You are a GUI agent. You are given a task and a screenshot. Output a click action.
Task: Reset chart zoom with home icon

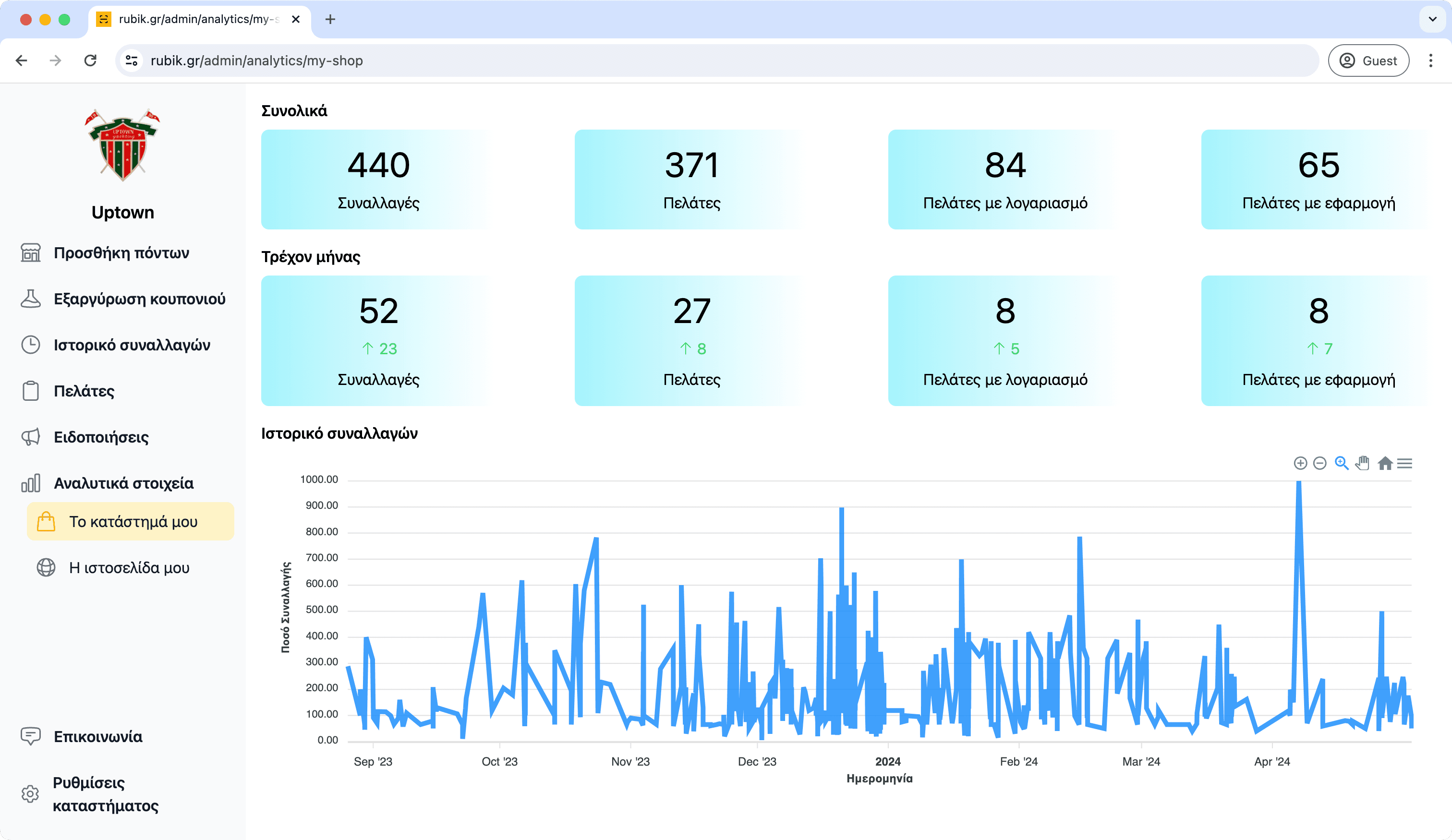coord(1385,463)
